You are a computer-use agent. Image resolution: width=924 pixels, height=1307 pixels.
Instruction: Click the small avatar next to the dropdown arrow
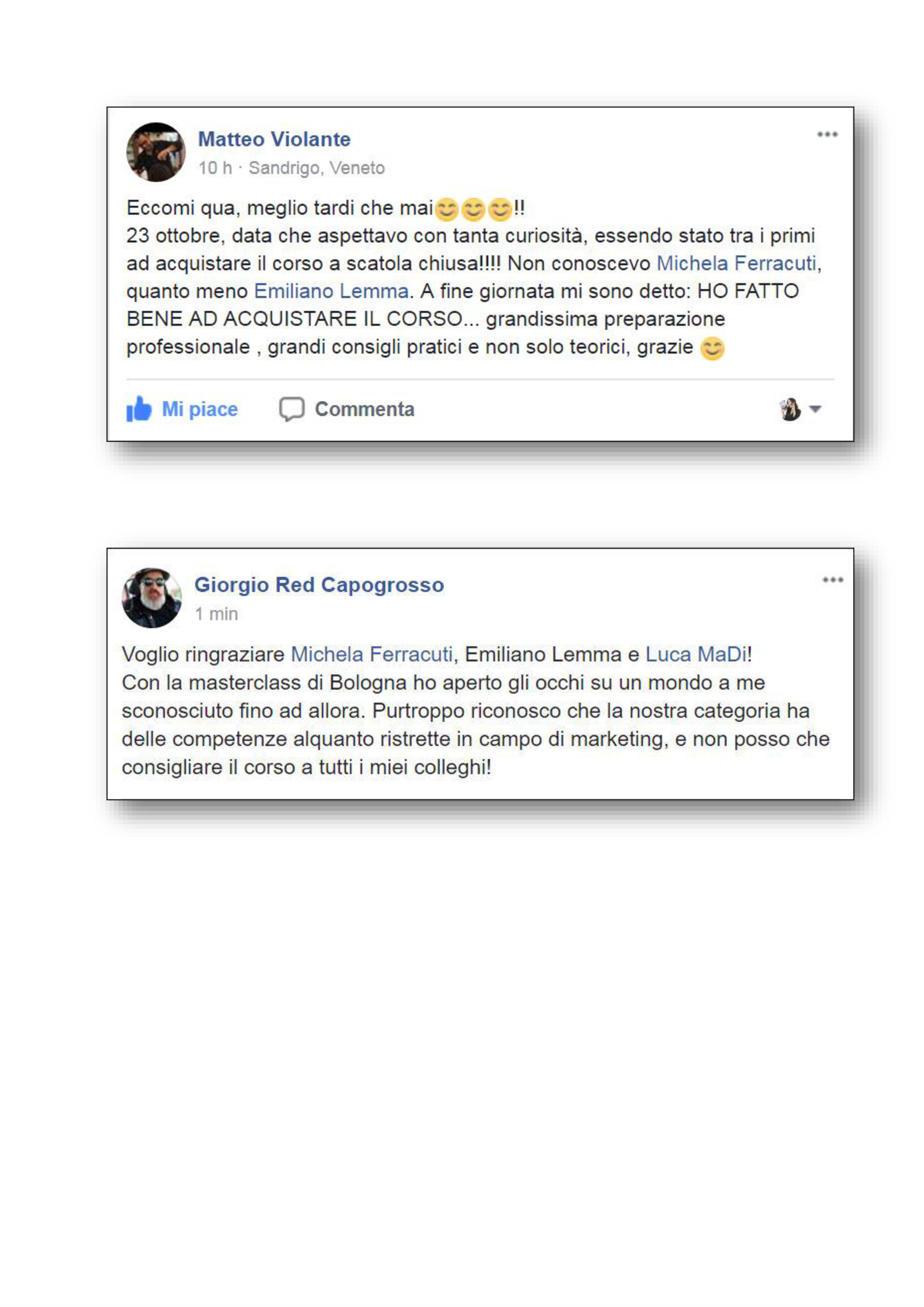pyautogui.click(x=790, y=409)
